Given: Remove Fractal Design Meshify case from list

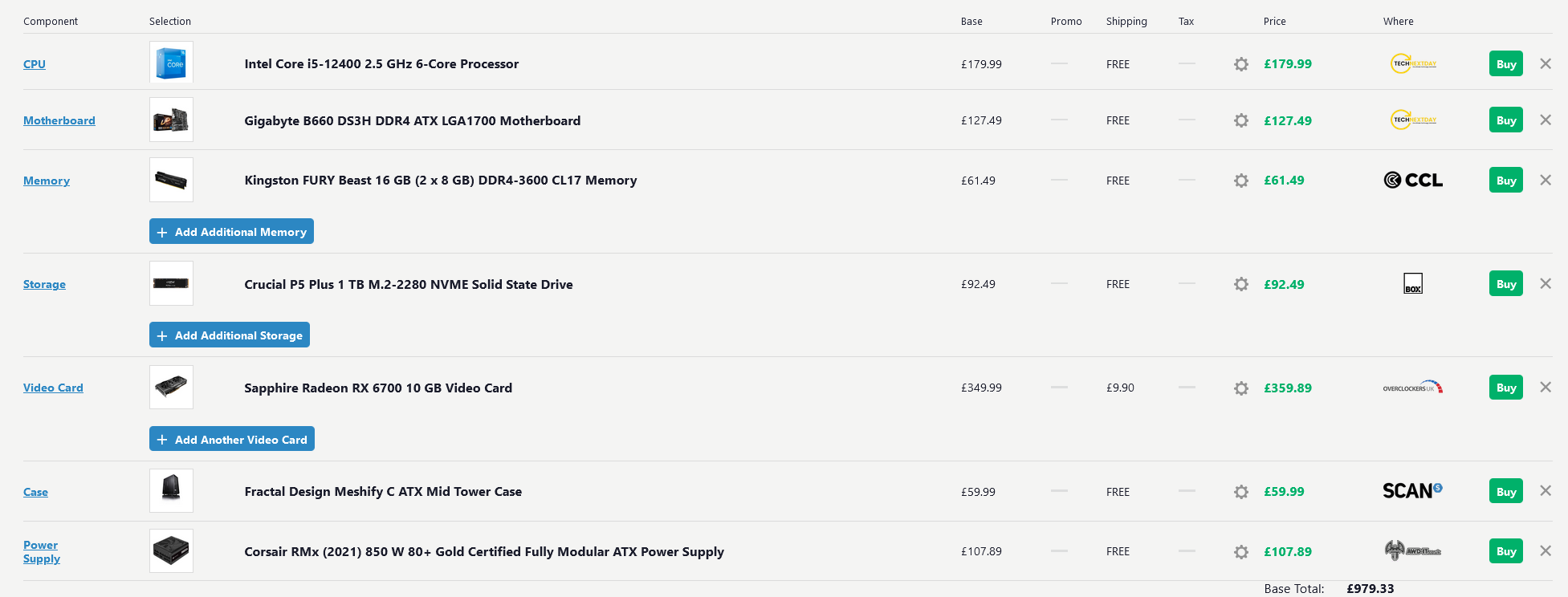Looking at the screenshot, I should tap(1546, 490).
